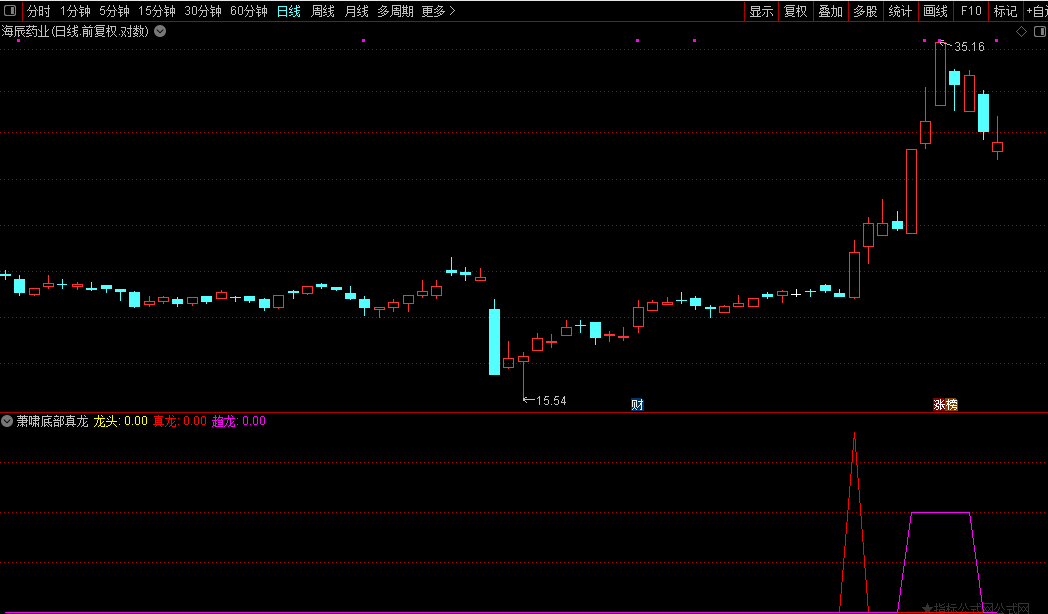Toggle the right side panel icon
Viewport: 1048px width, 614px height.
coord(1039,31)
